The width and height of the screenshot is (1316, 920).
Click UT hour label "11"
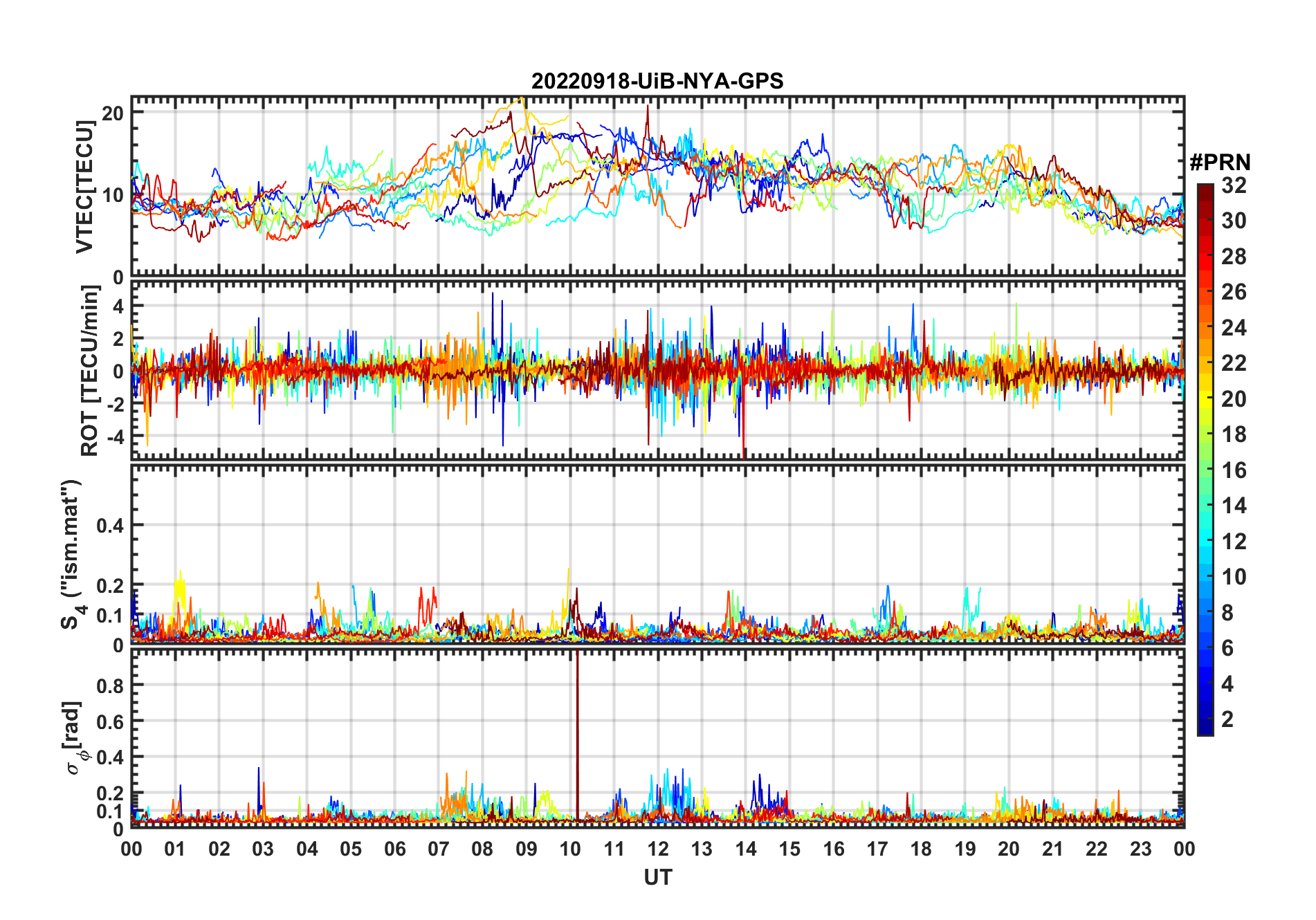click(614, 849)
